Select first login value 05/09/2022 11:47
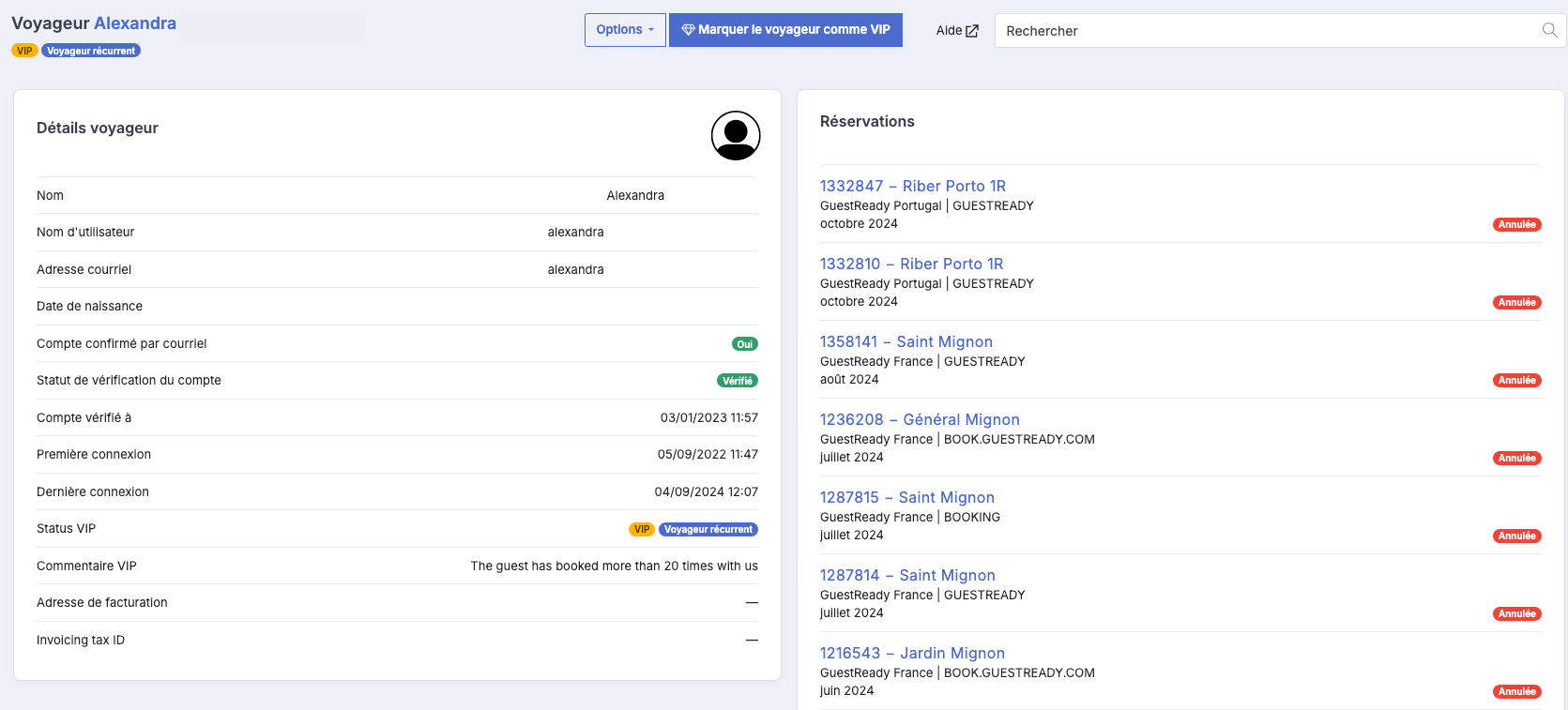 (x=708, y=454)
